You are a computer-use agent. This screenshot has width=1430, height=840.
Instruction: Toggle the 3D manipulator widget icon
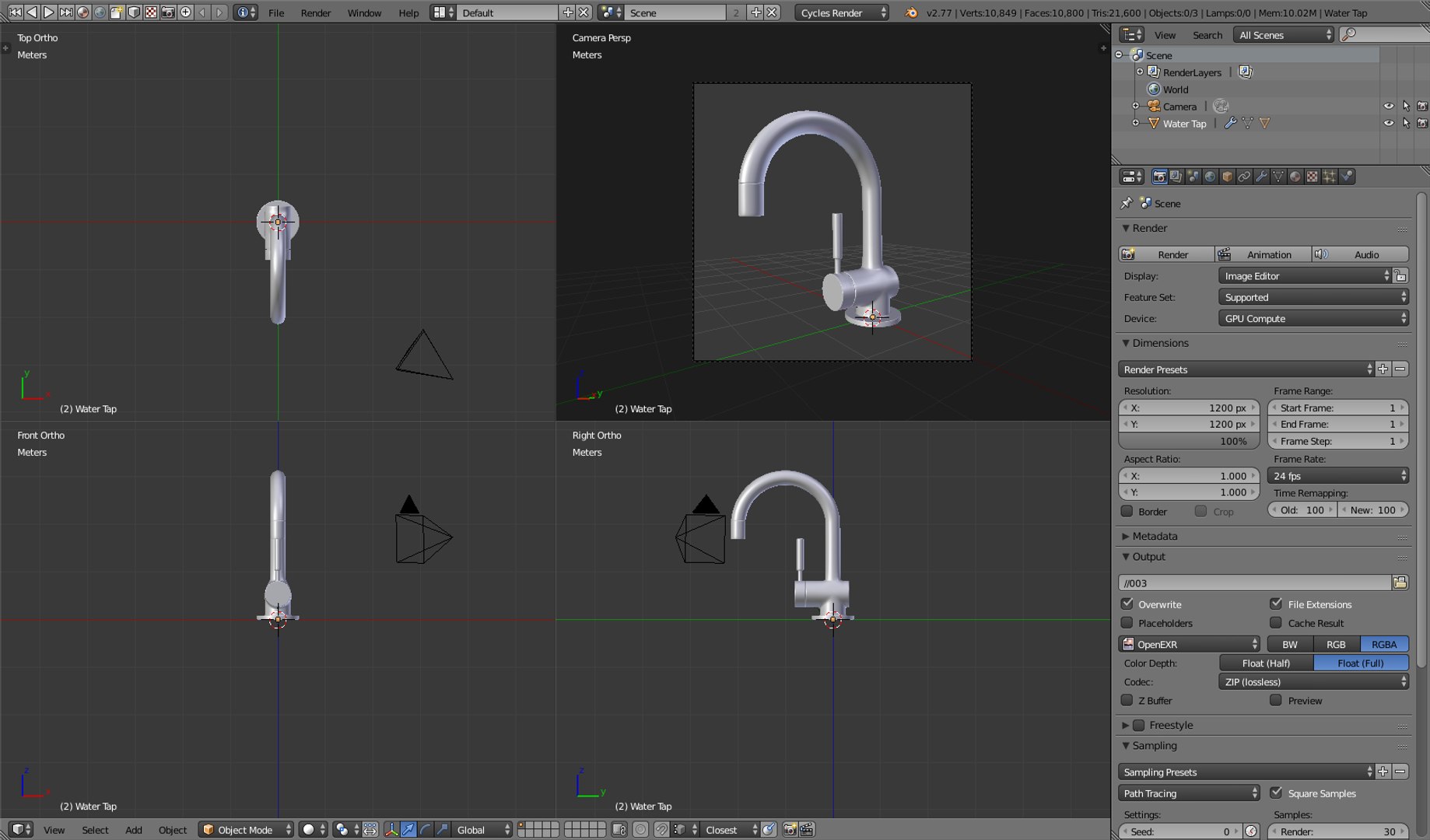(x=391, y=830)
